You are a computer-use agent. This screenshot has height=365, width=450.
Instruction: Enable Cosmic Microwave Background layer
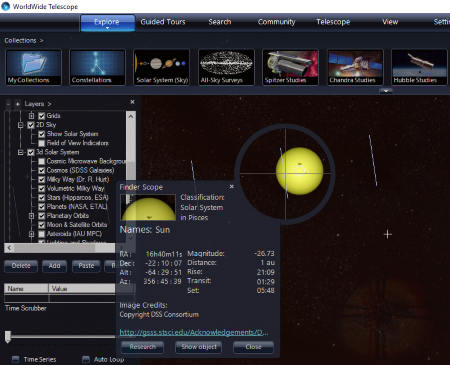point(42,161)
